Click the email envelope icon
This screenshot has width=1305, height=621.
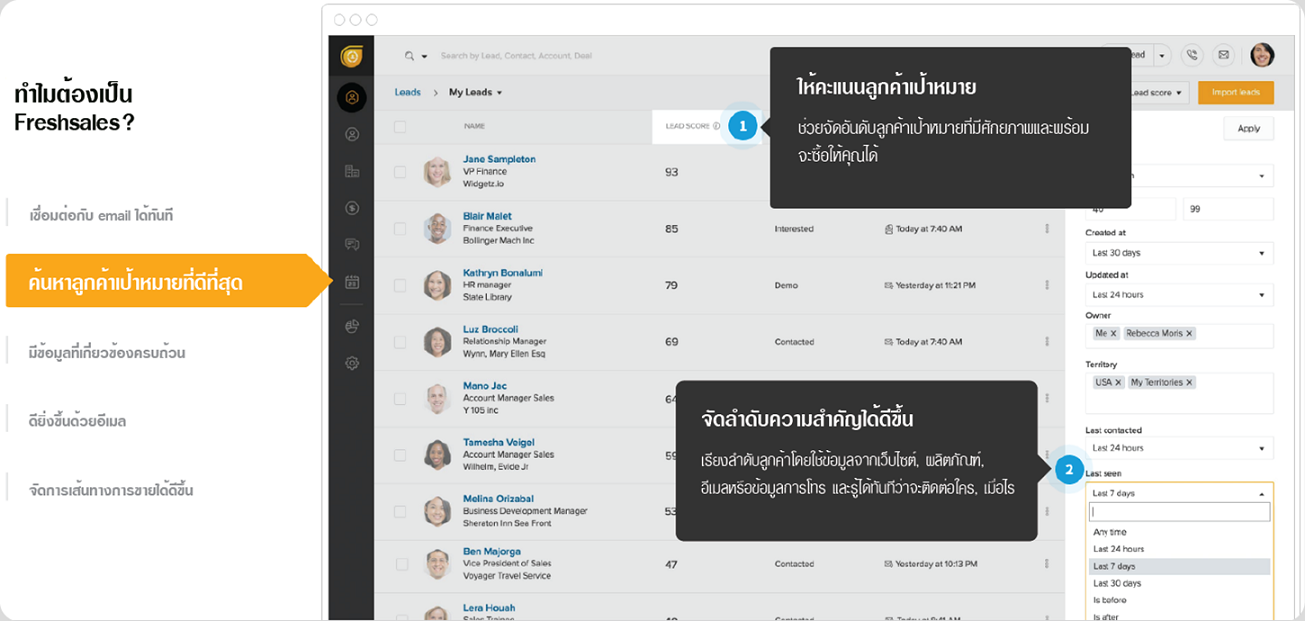click(1222, 55)
